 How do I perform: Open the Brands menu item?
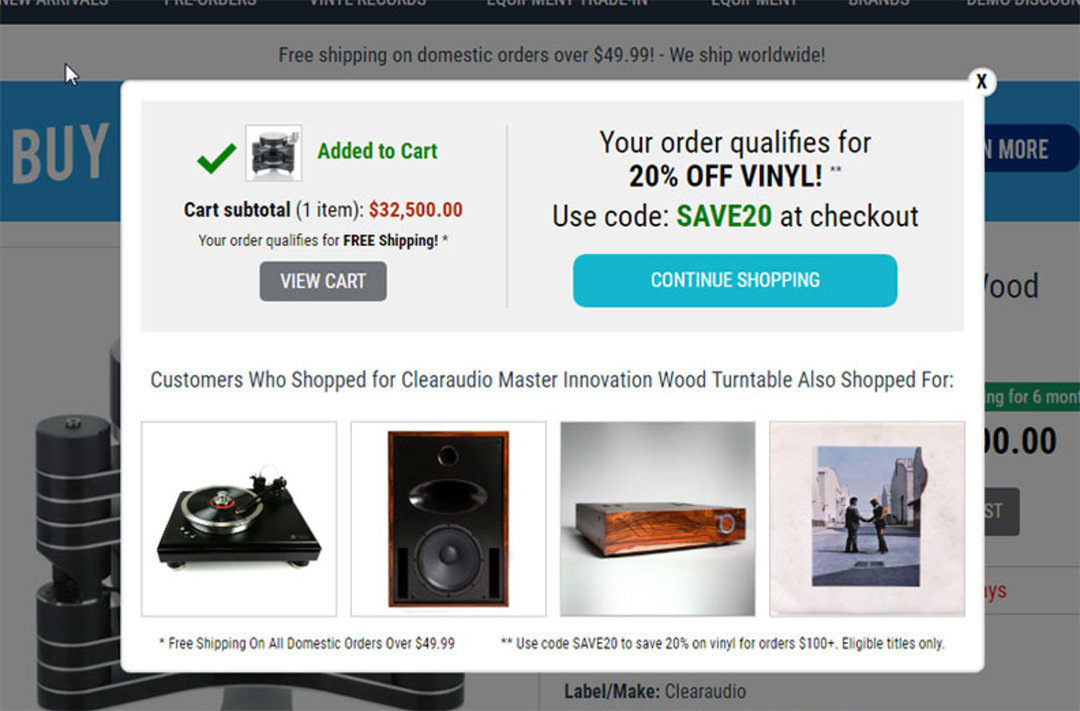pos(878,3)
